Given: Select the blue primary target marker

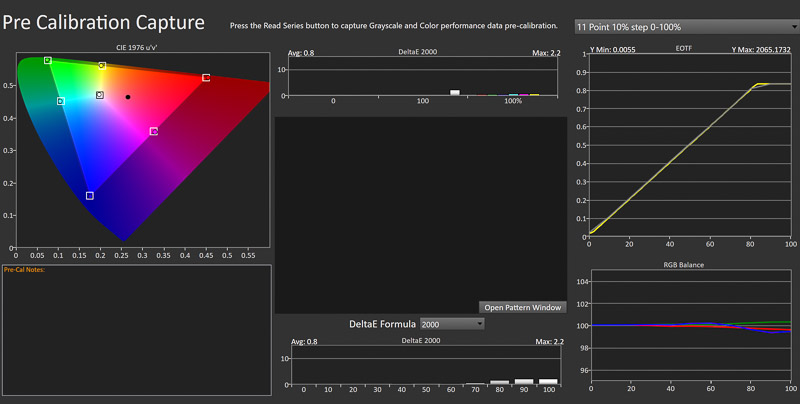Looking at the screenshot, I should tap(90, 195).
